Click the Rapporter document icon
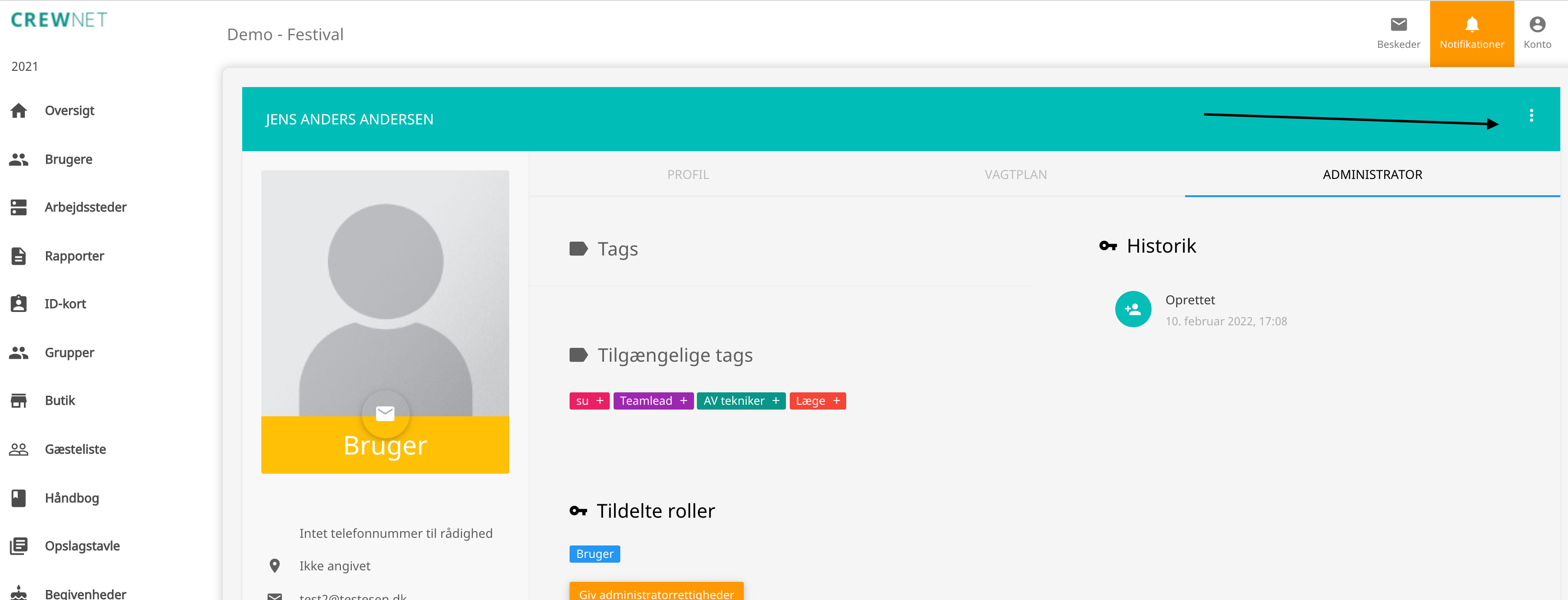This screenshot has height=600, width=1568. coord(19,256)
